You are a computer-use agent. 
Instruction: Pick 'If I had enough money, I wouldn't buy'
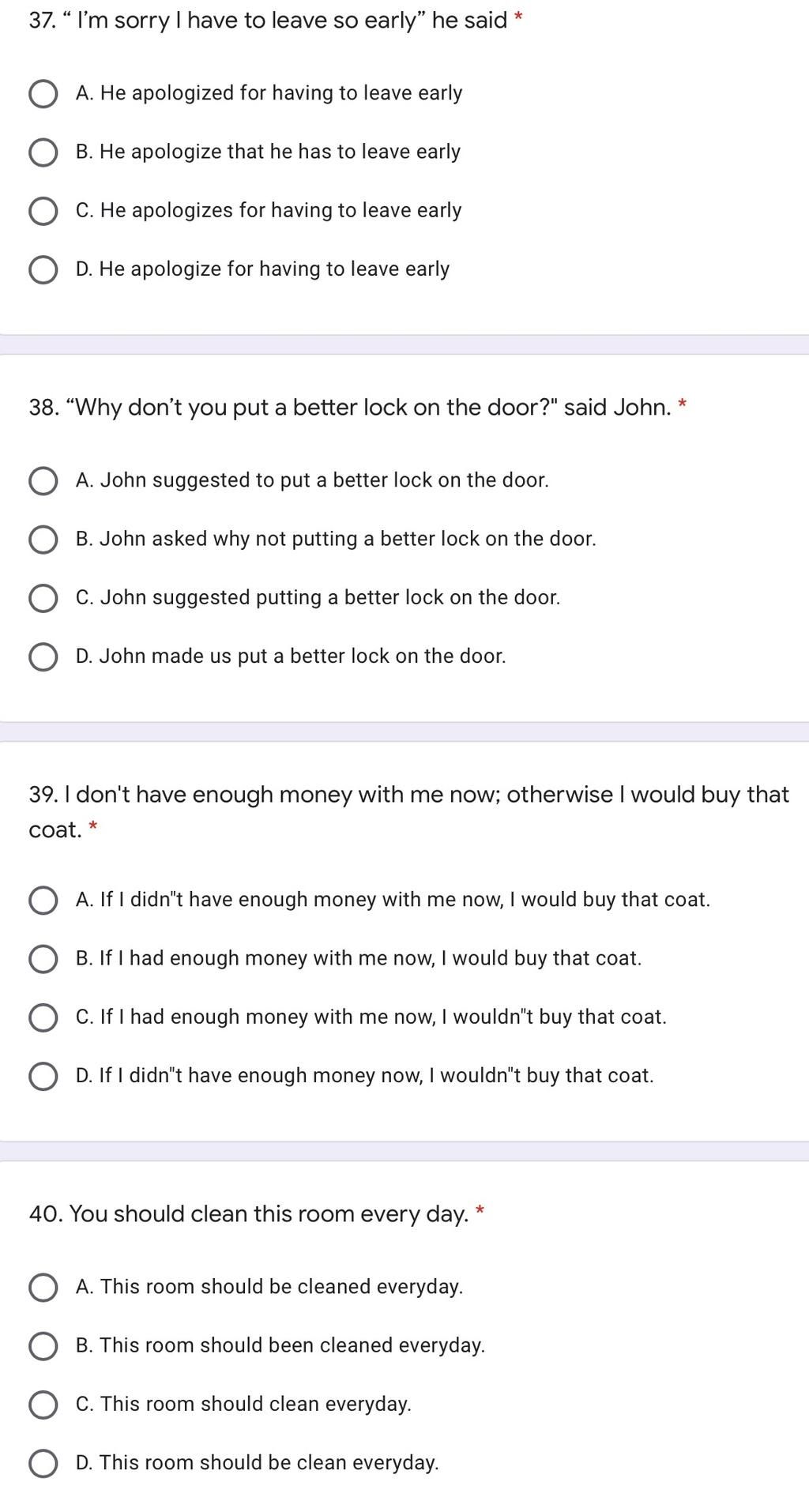tap(43, 1017)
